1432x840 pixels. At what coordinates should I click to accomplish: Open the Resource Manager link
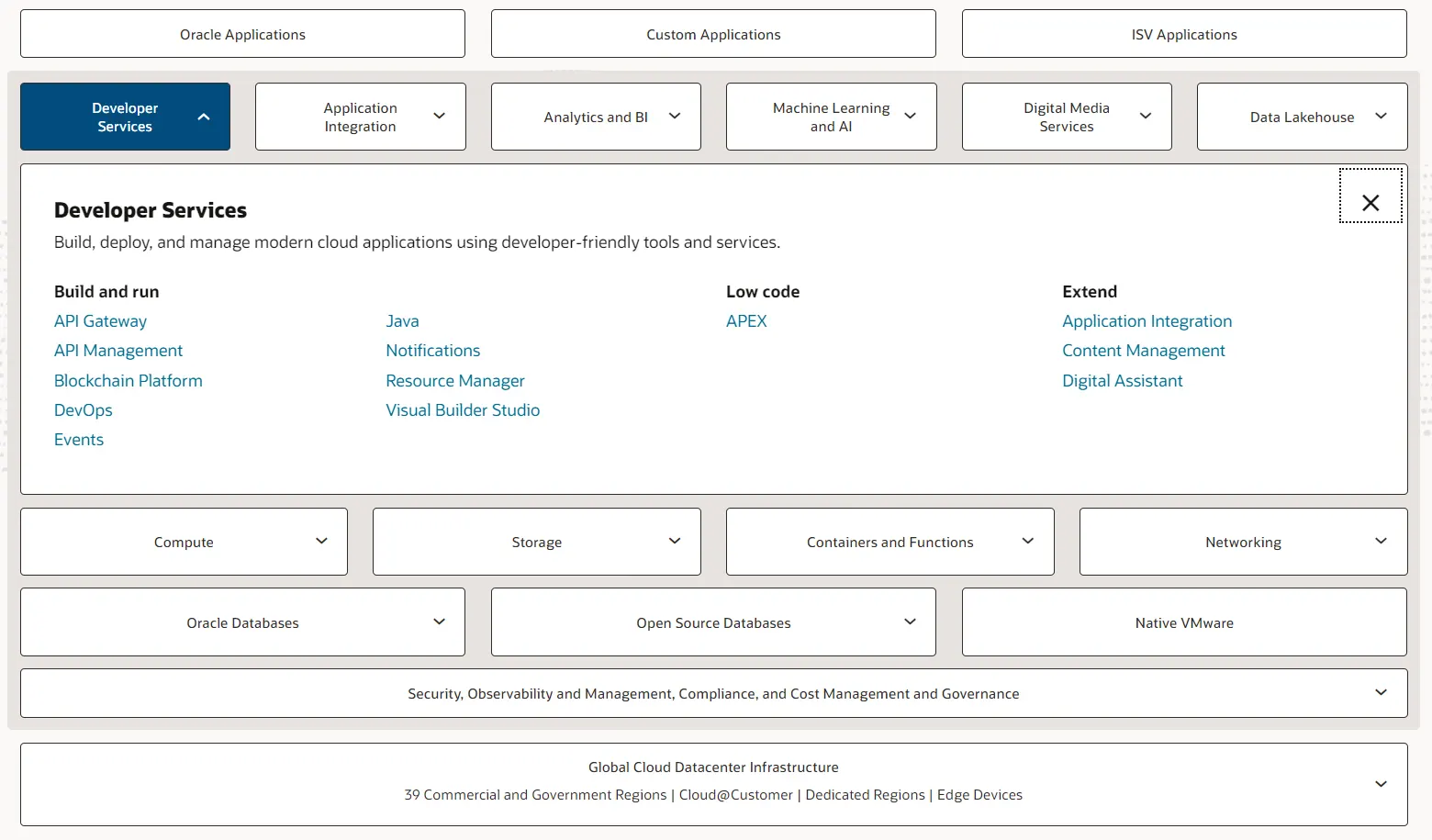(x=455, y=380)
